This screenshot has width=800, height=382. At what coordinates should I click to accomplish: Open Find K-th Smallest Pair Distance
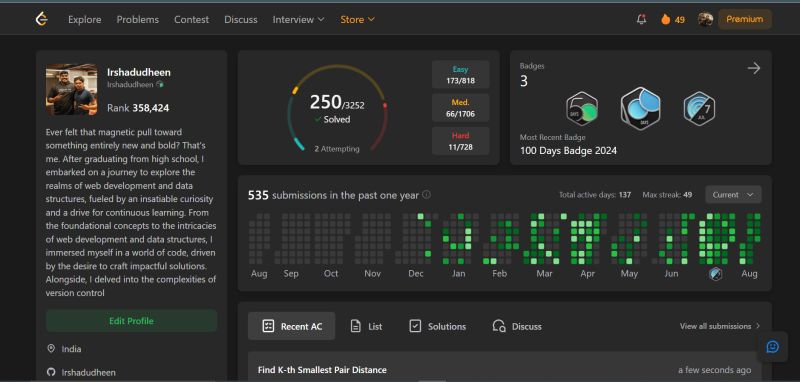(322, 370)
